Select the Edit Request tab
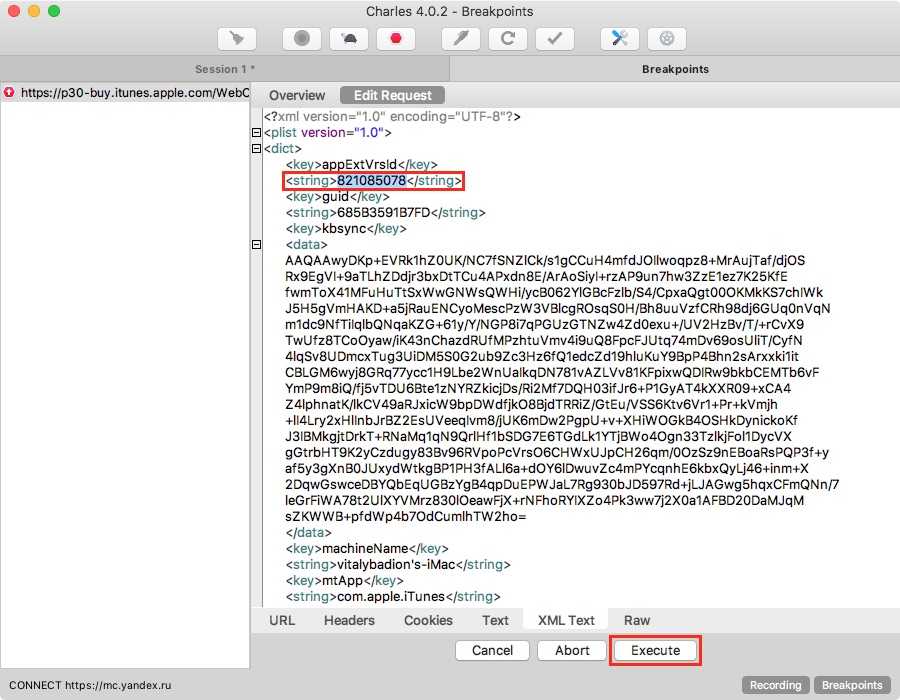Viewport: 900px width, 700px height. 393,95
